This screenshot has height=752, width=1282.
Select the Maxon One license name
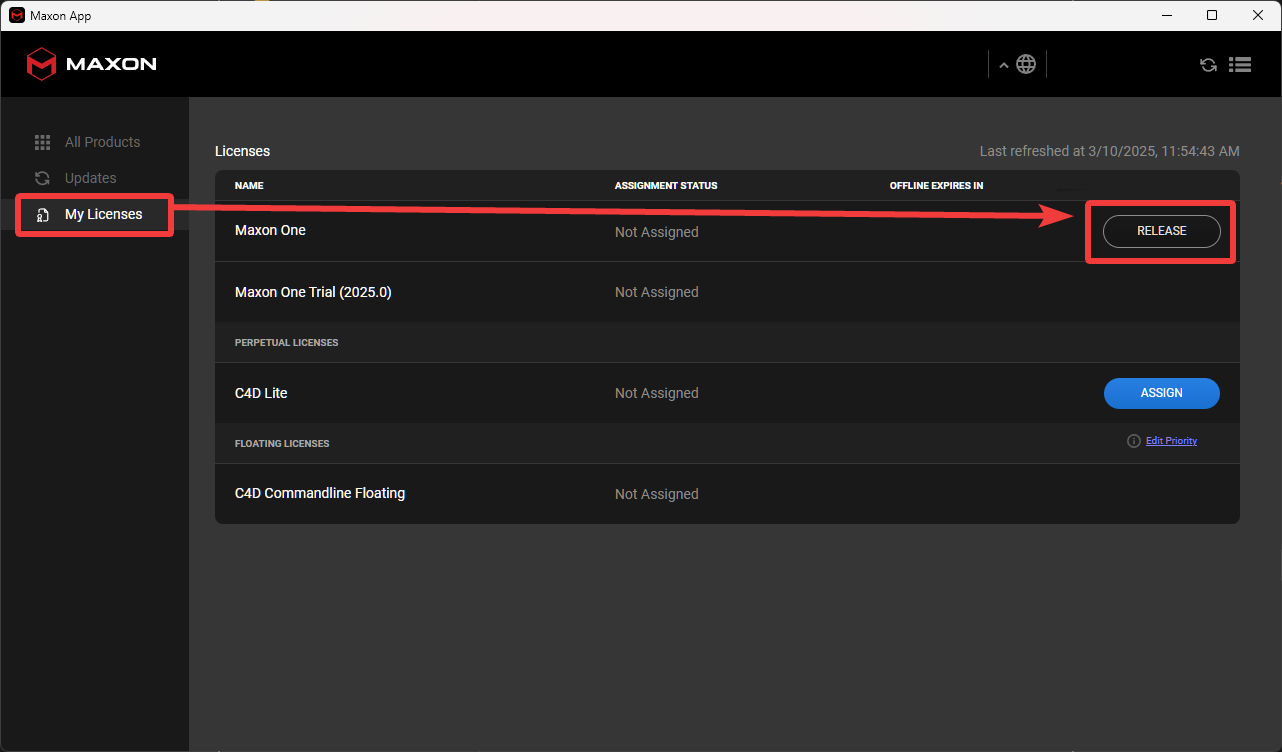[x=270, y=230]
